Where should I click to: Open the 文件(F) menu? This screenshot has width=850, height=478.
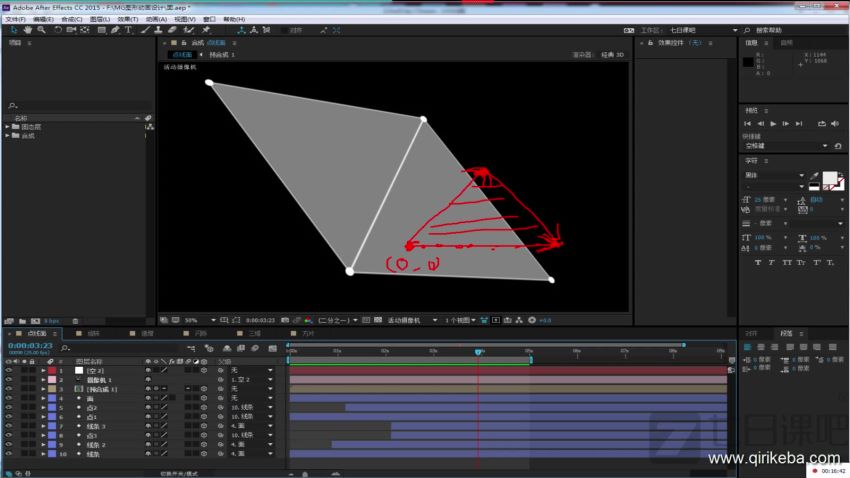[x=16, y=19]
